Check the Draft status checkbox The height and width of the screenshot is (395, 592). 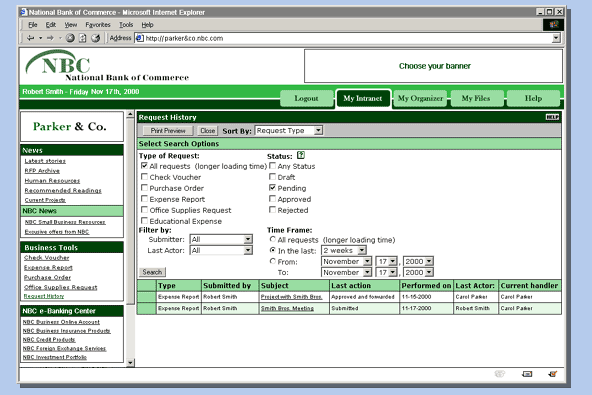pos(272,176)
